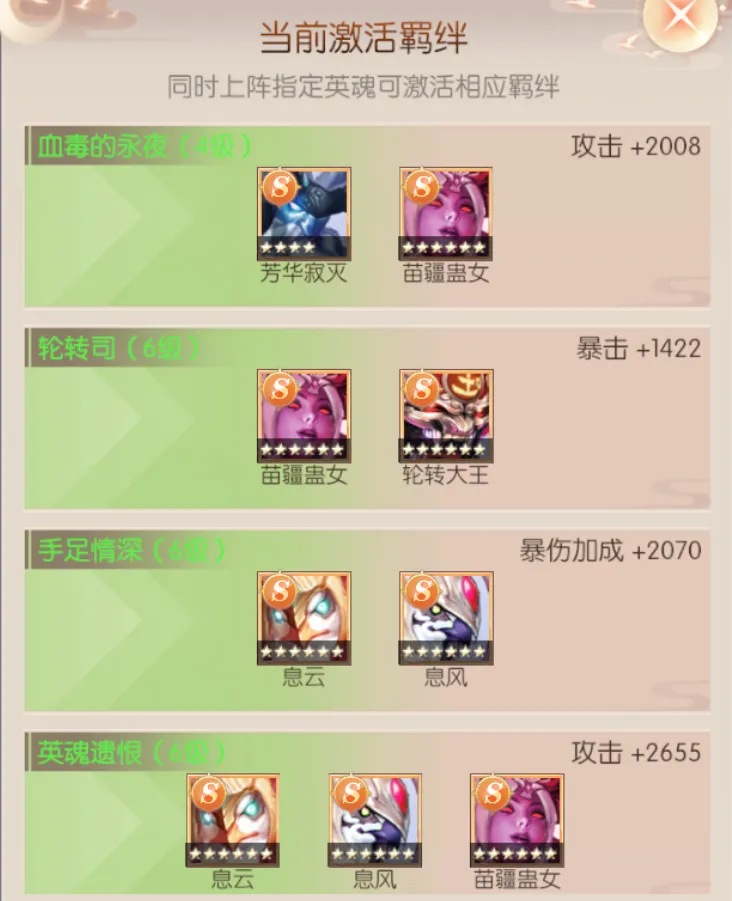Select the 手足情深（6级）bond header
Screen dimensions: 732x901
click(x=132, y=551)
